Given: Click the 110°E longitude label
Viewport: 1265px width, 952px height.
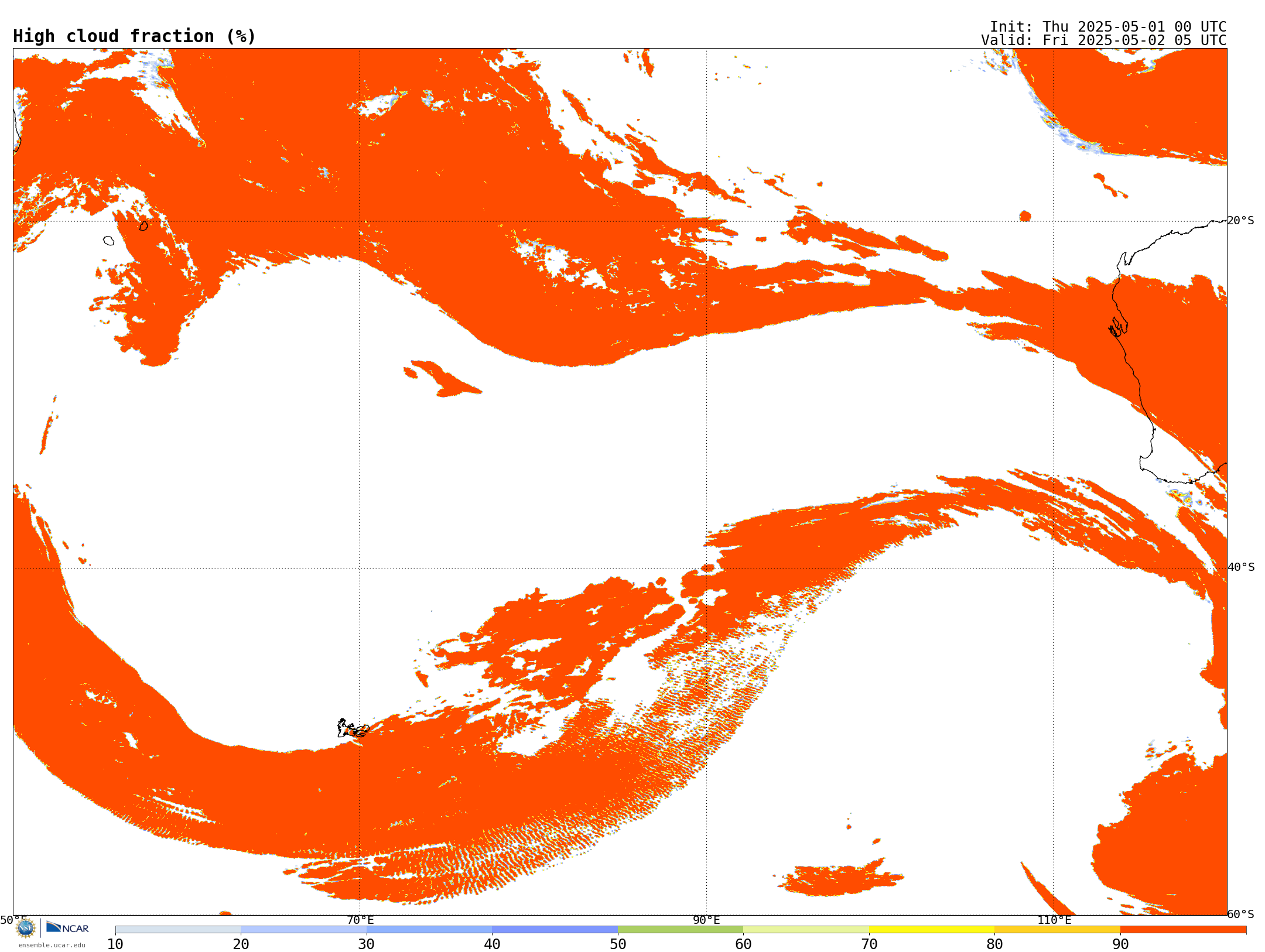Looking at the screenshot, I should pyautogui.click(x=1054, y=920).
